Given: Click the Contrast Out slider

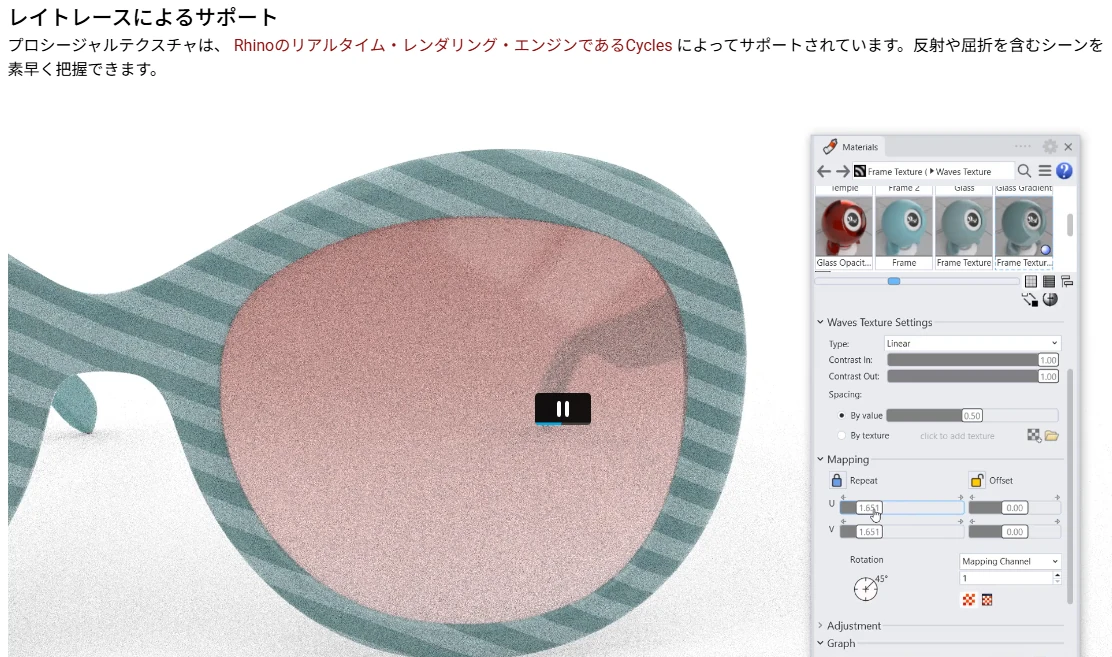Looking at the screenshot, I should [x=972, y=376].
